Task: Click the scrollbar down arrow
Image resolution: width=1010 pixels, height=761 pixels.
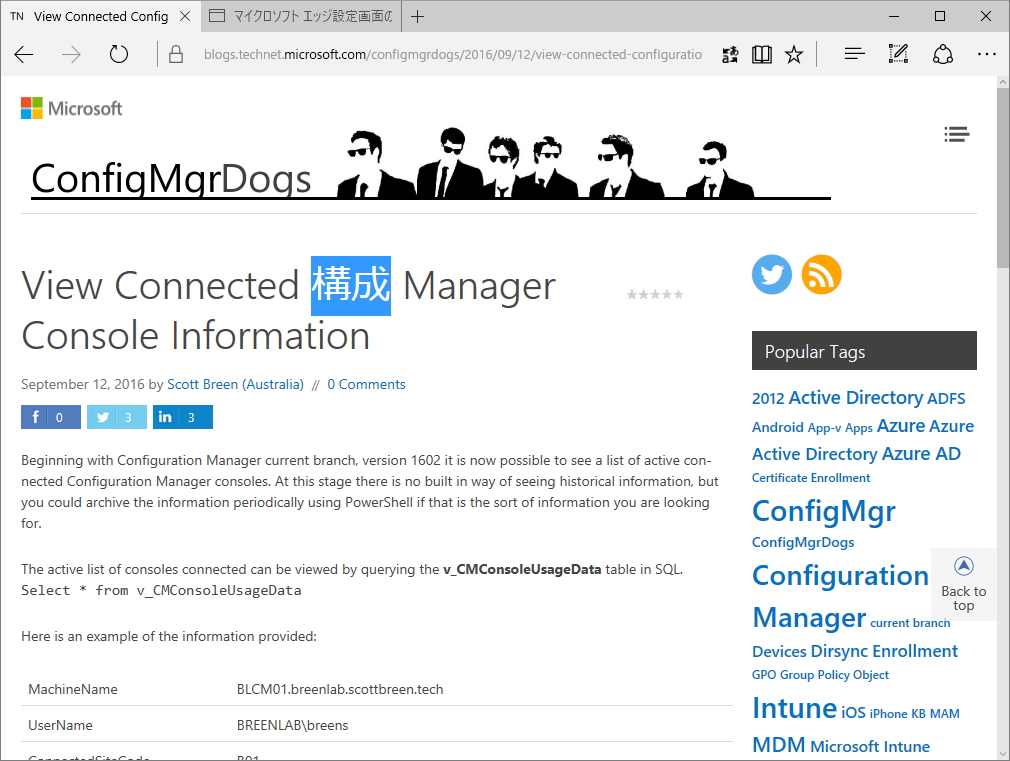Action: [x=1003, y=753]
